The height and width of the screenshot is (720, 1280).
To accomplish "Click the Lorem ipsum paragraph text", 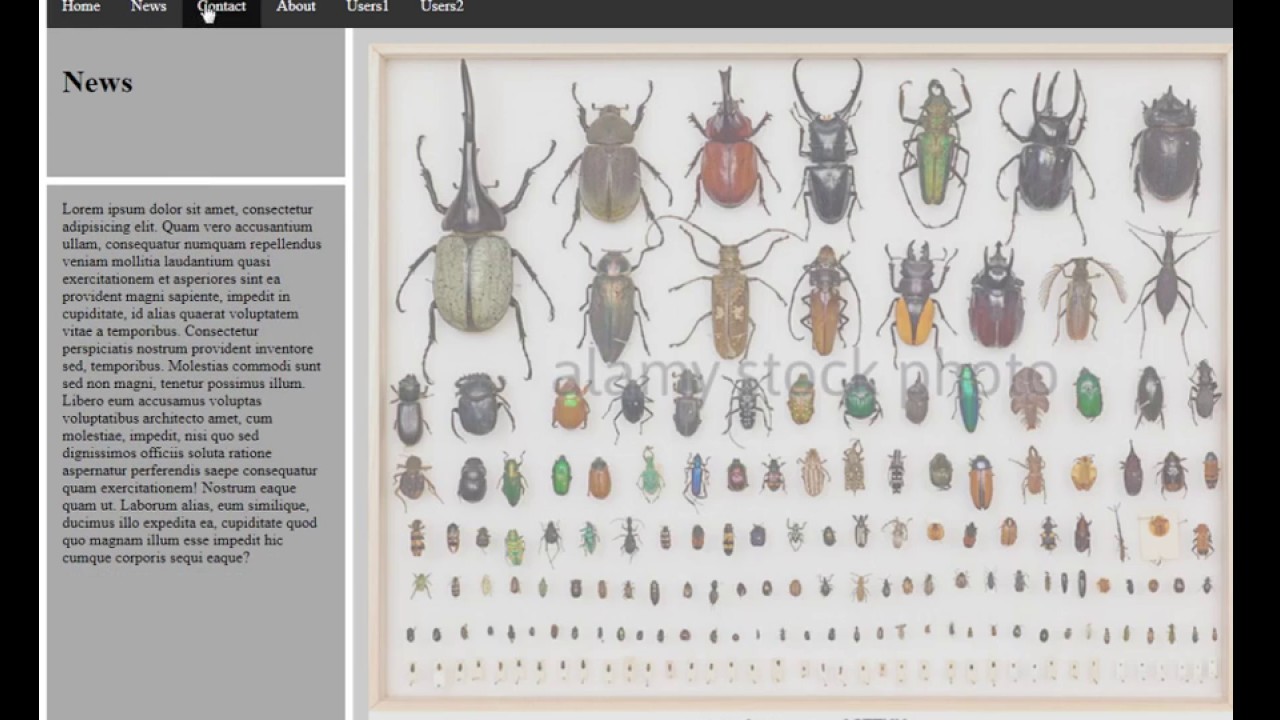I will tap(192, 383).
